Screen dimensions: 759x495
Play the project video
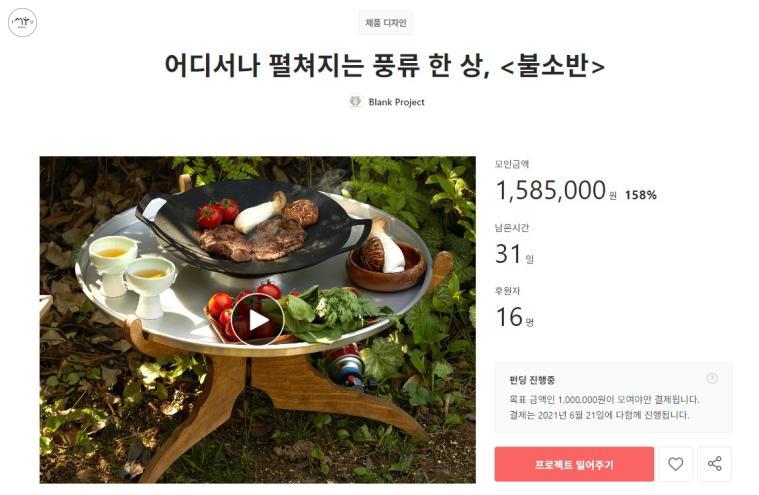pyautogui.click(x=257, y=320)
